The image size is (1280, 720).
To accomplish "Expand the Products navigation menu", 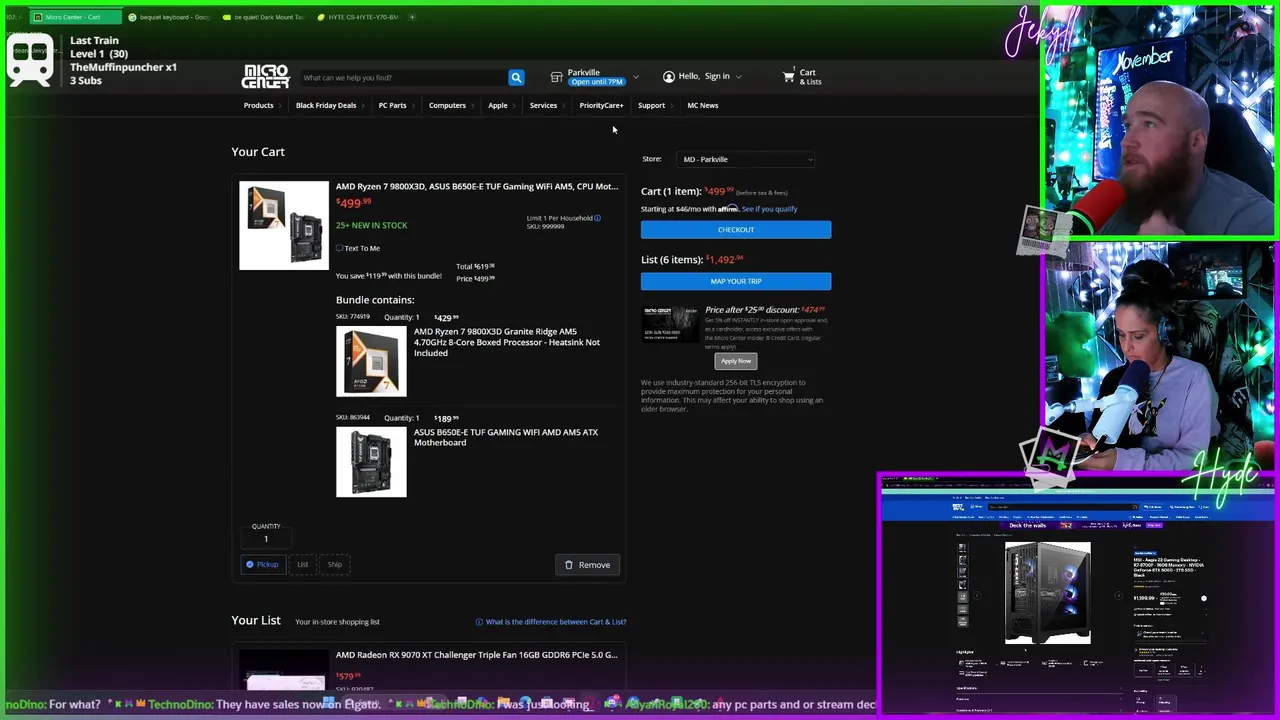I will [x=261, y=105].
